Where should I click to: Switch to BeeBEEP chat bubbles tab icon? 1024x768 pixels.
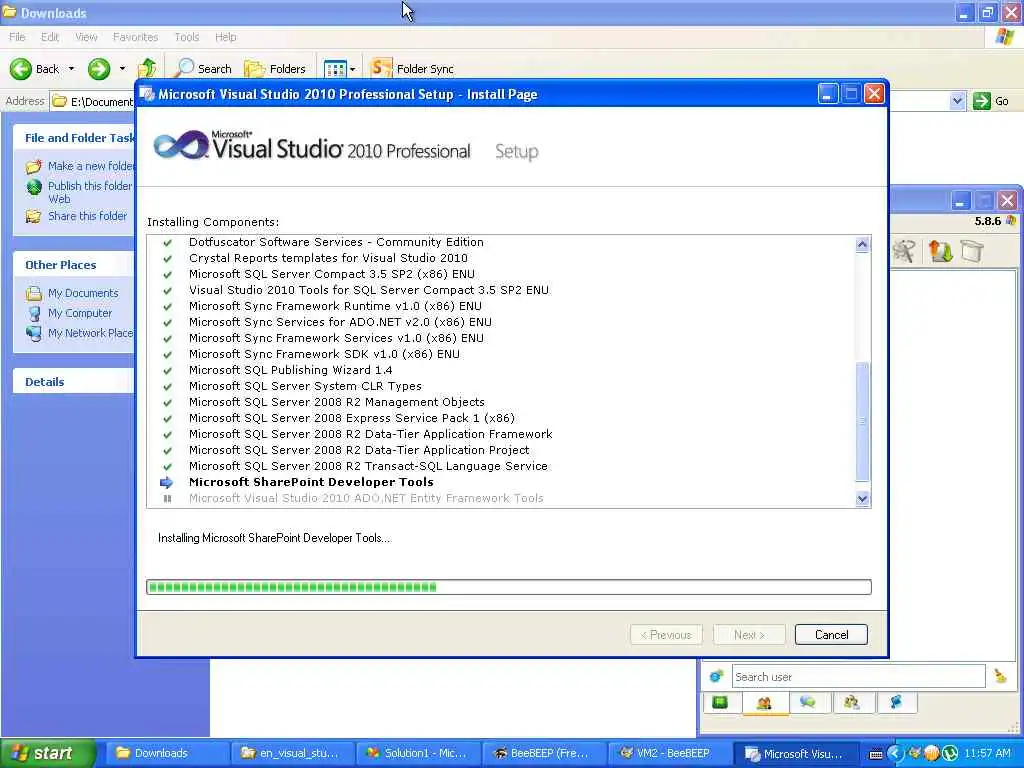pos(808,702)
